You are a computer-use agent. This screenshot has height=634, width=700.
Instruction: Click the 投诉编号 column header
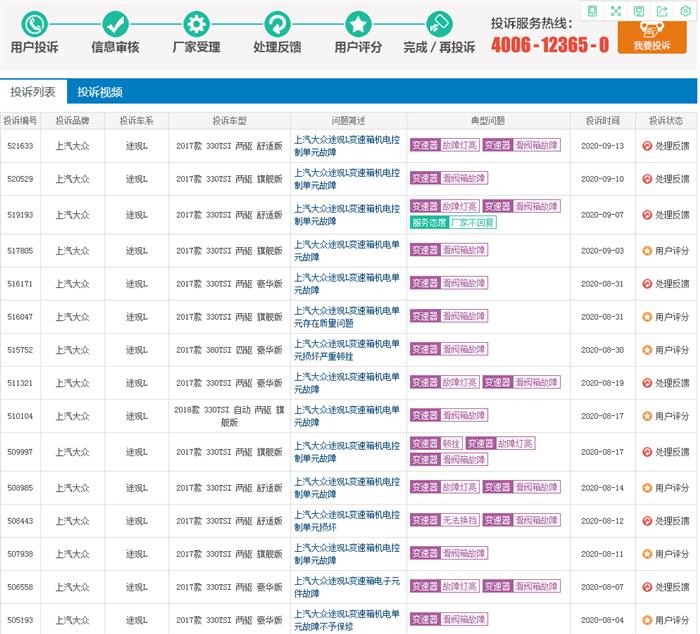click(20, 121)
